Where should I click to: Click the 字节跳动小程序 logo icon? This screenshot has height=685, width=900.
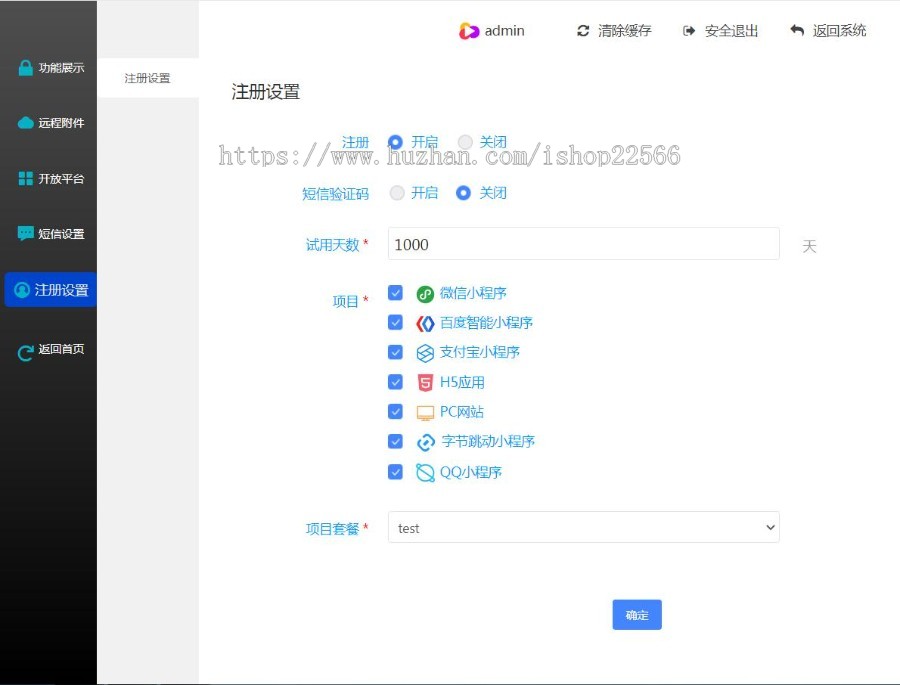[x=425, y=442]
